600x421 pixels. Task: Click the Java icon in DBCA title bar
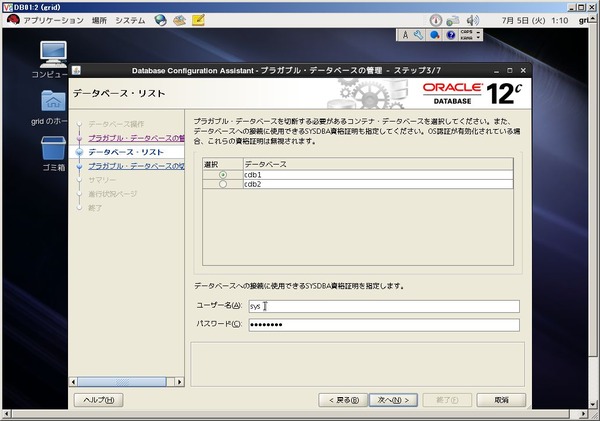76,70
